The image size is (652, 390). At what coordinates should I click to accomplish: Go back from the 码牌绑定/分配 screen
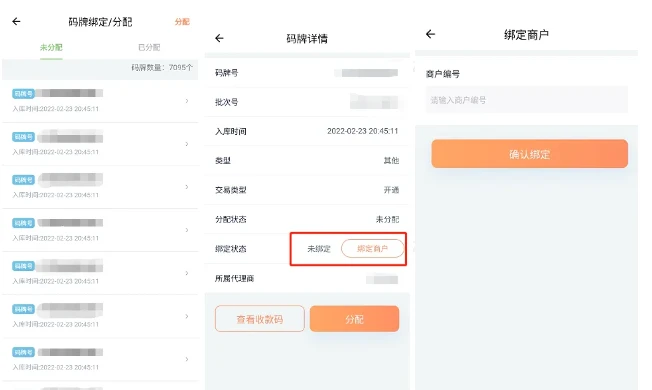(16, 21)
